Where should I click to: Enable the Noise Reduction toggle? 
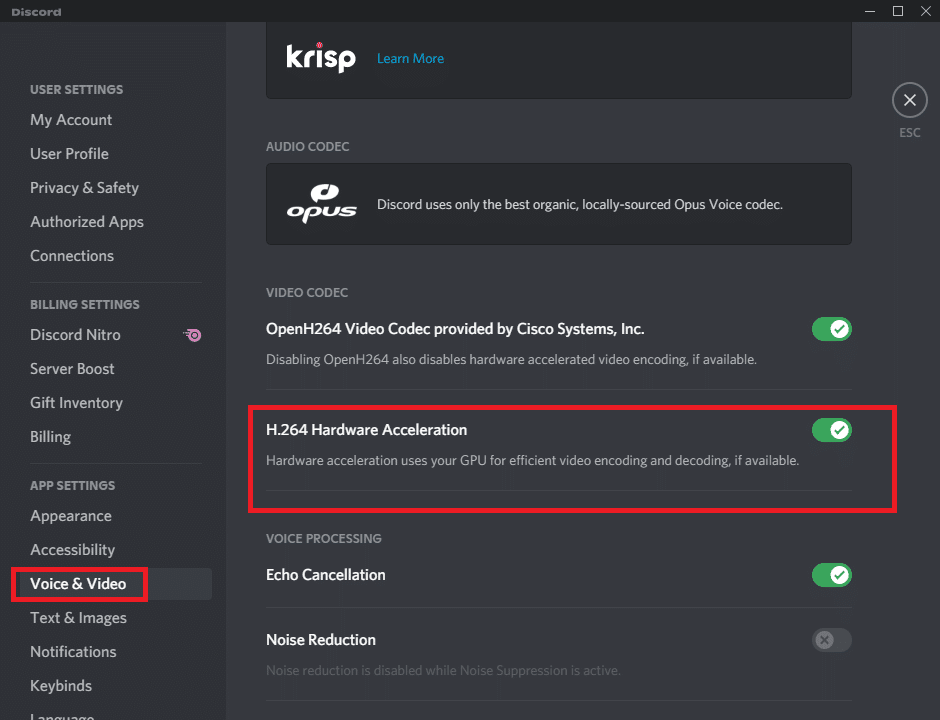click(831, 640)
